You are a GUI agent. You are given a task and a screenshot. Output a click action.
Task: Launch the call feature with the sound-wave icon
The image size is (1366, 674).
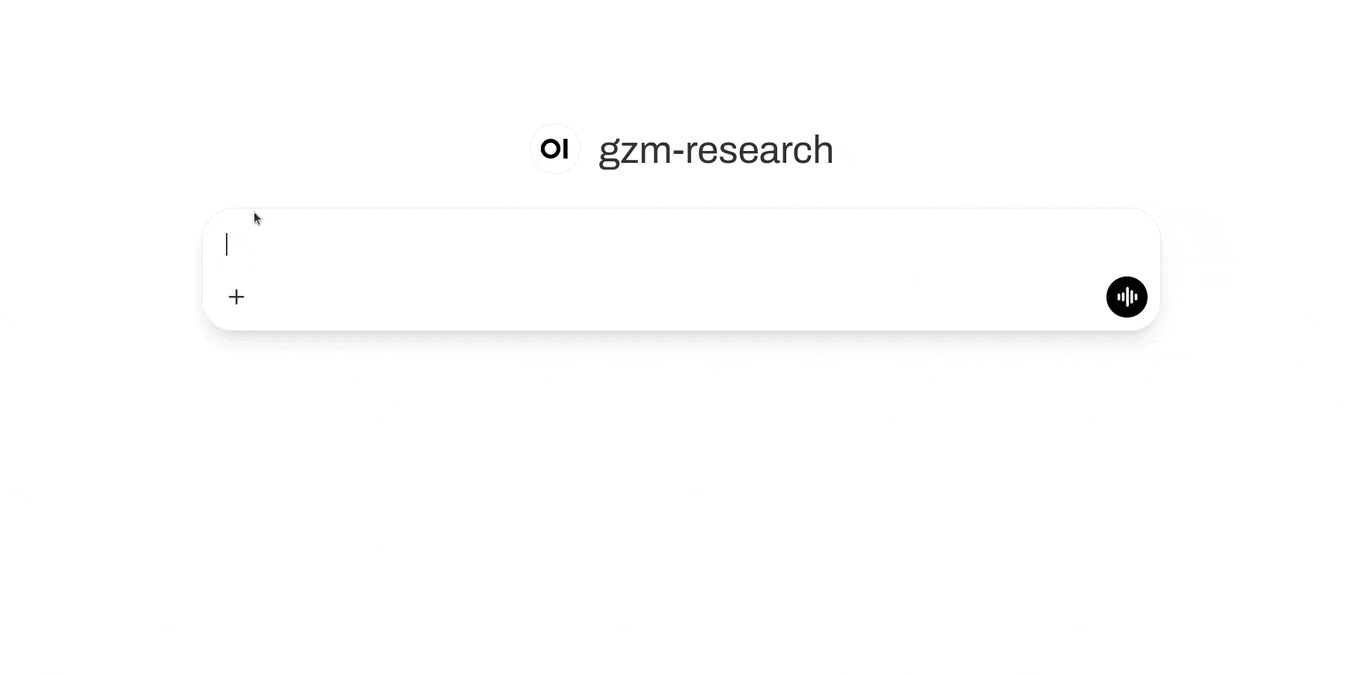(x=1126, y=297)
